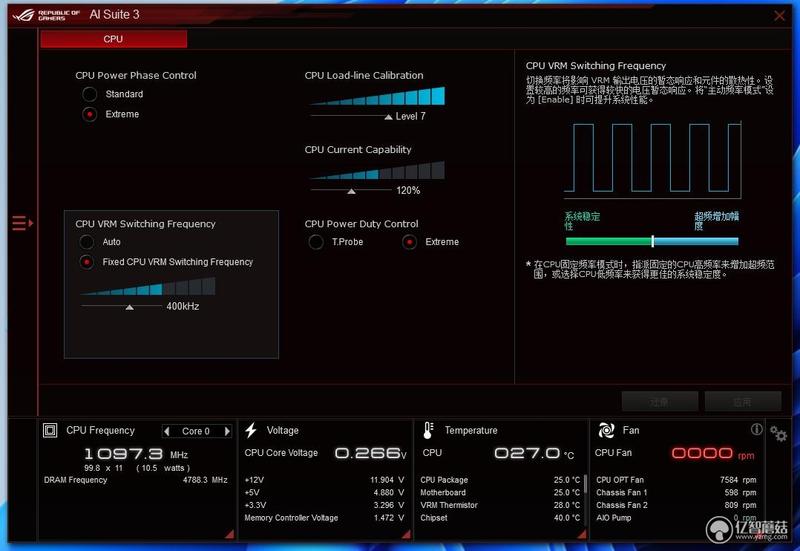The image size is (800, 551).
Task: Click the VRM switching waveform graph
Action: 653,159
